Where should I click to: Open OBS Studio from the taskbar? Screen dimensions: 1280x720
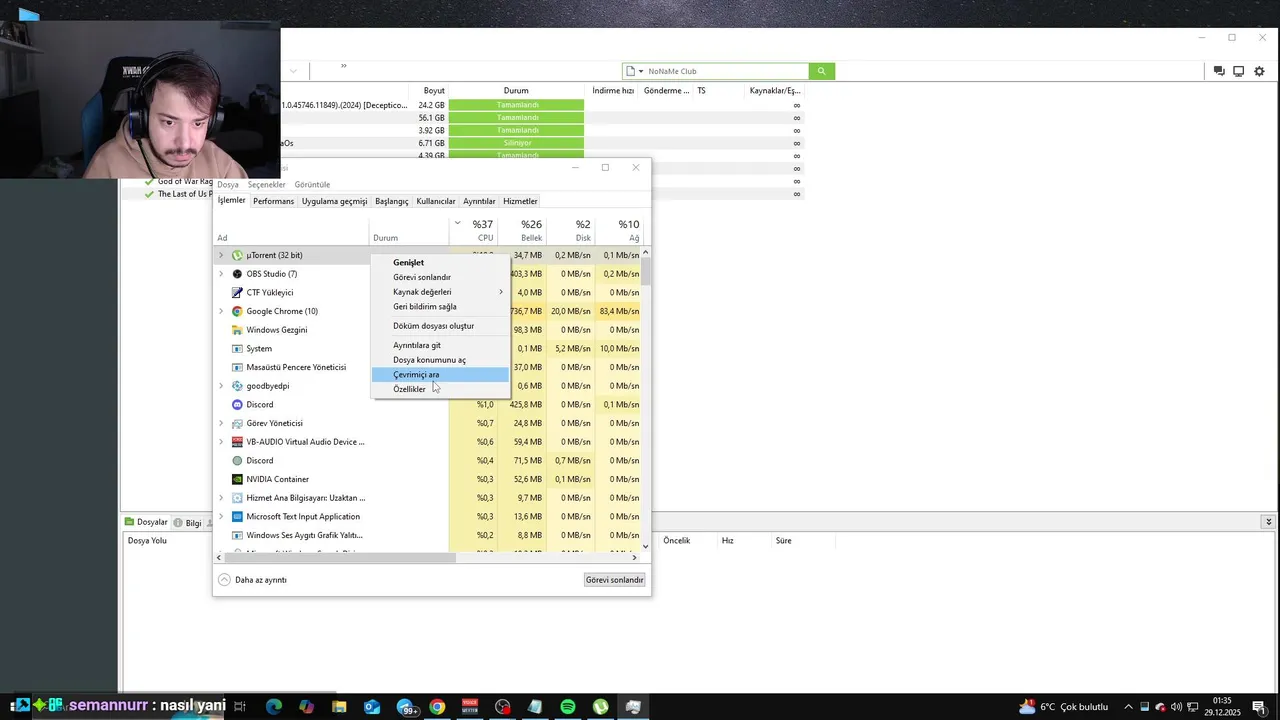[x=502, y=707]
